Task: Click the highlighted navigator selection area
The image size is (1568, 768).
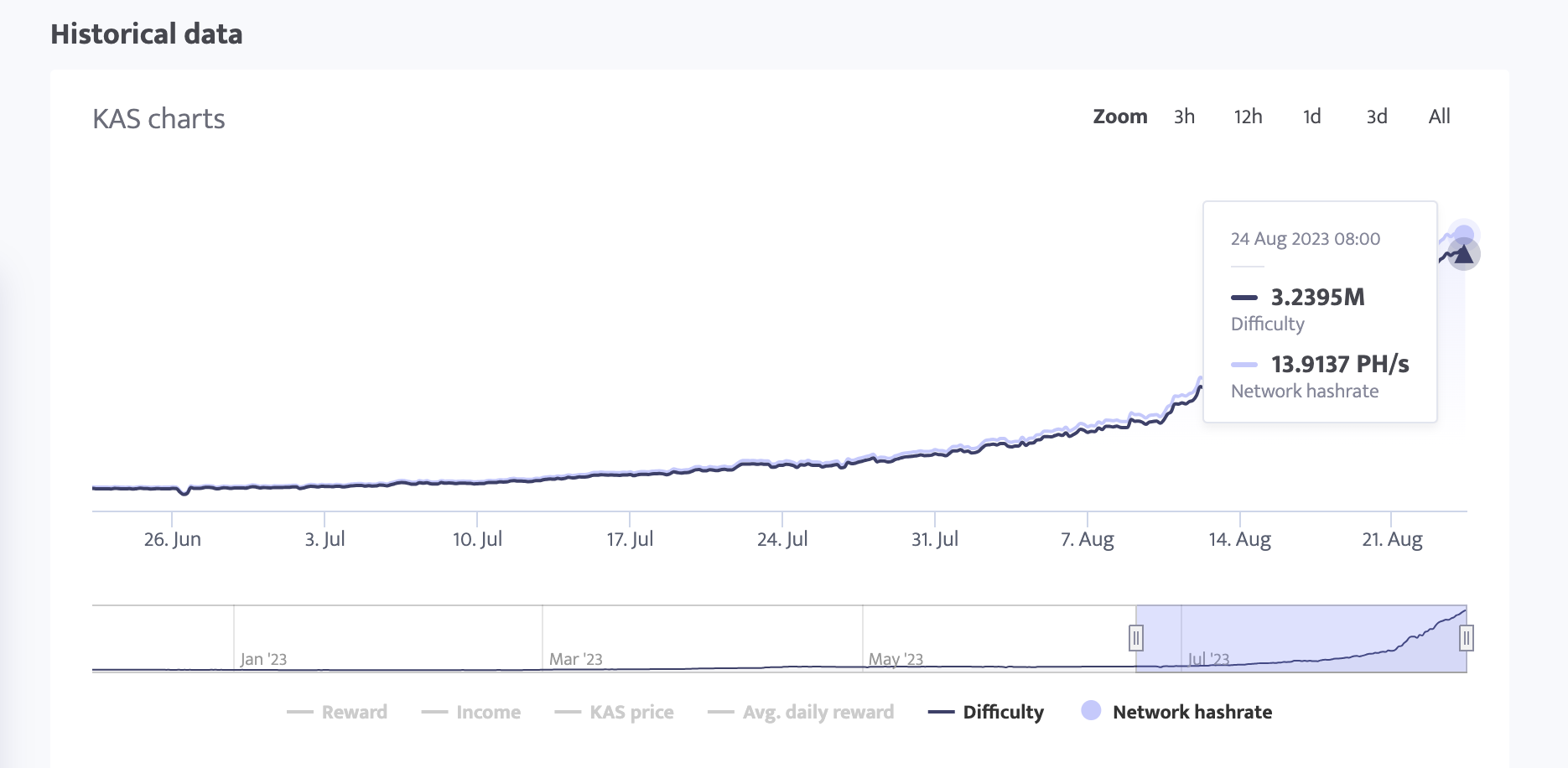Action: [x=1300, y=638]
